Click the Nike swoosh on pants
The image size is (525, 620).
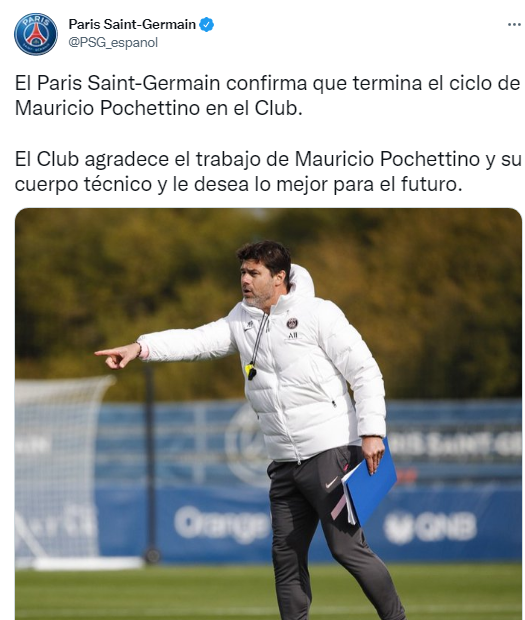point(331,482)
